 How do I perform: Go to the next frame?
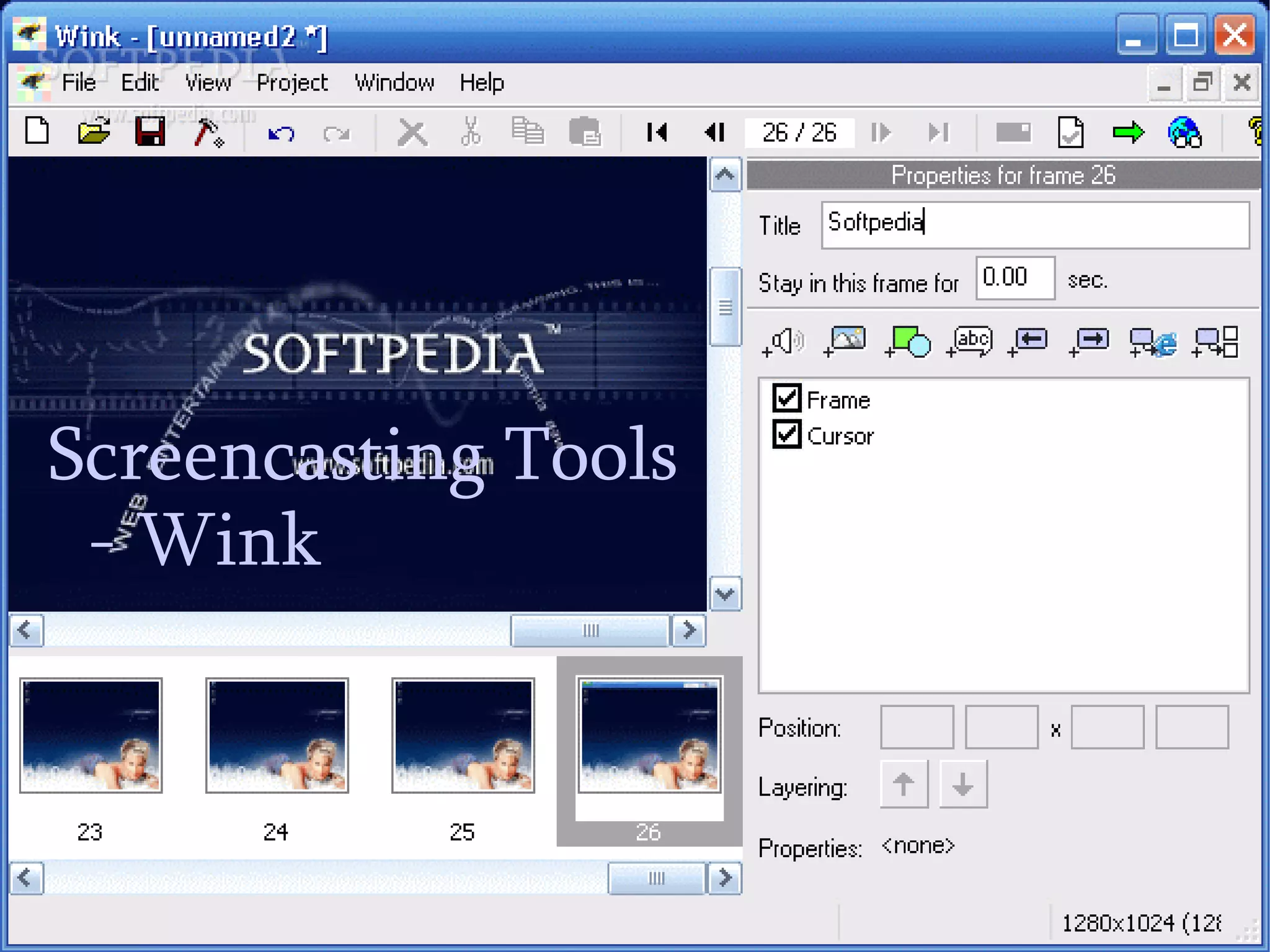881,131
